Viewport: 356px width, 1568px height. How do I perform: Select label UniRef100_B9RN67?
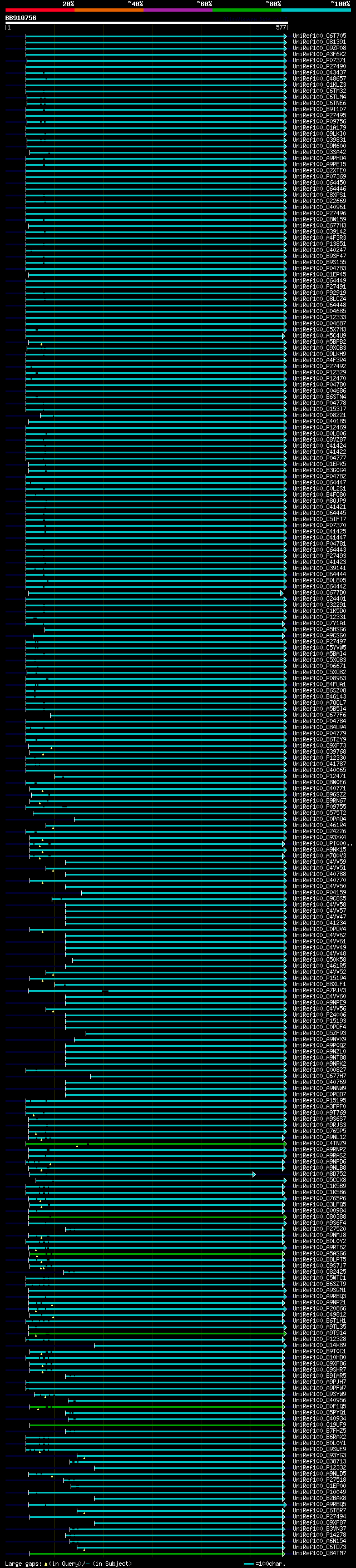(319, 800)
